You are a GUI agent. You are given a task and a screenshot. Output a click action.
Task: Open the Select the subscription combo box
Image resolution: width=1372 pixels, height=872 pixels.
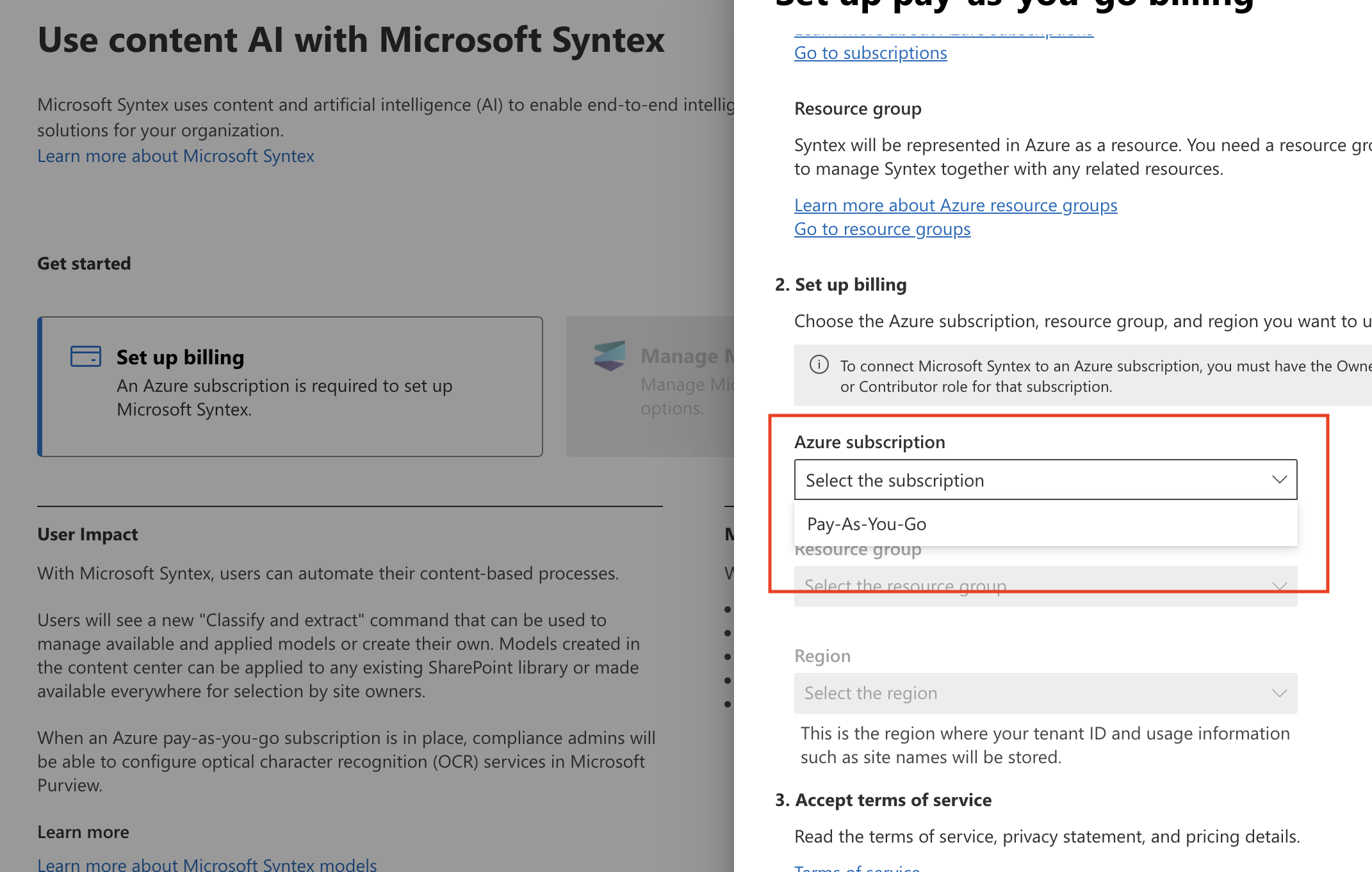point(1045,480)
